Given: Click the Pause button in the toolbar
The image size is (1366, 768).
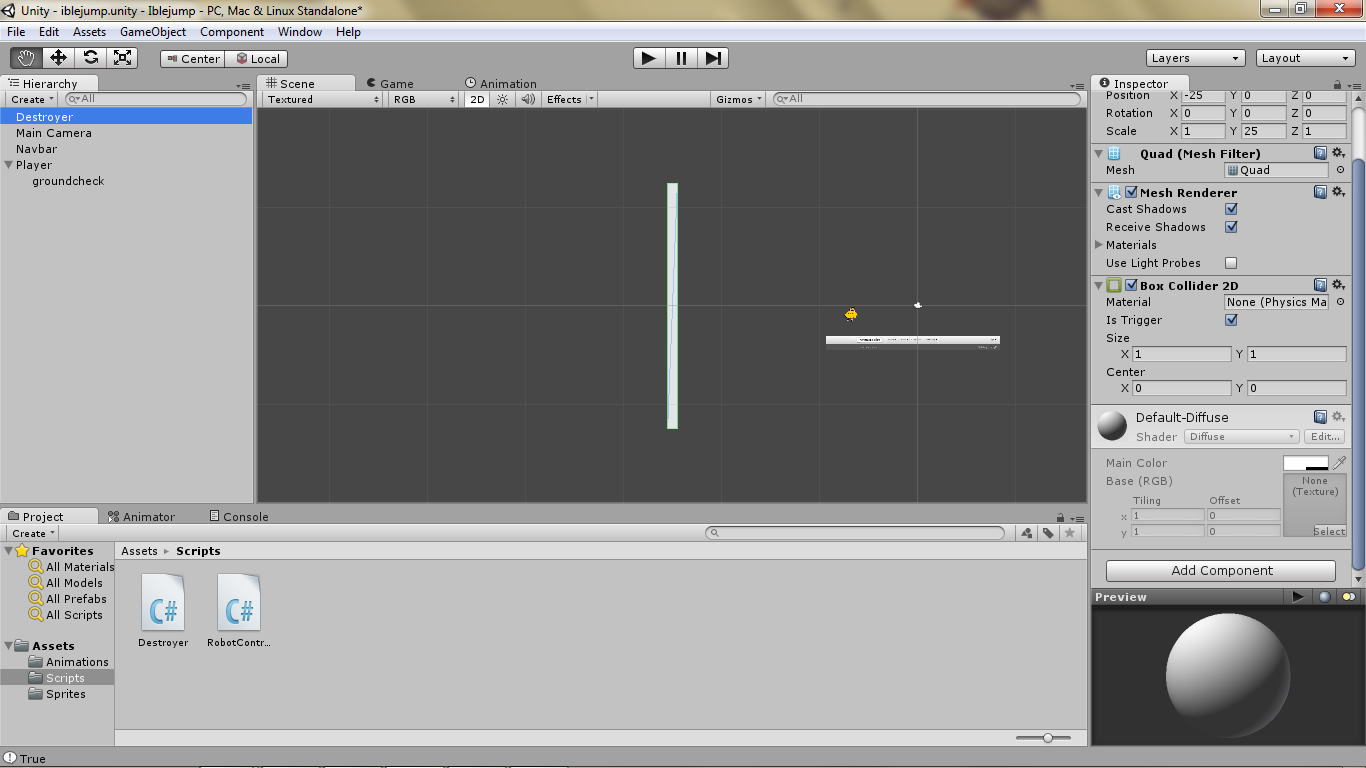Looking at the screenshot, I should [681, 58].
